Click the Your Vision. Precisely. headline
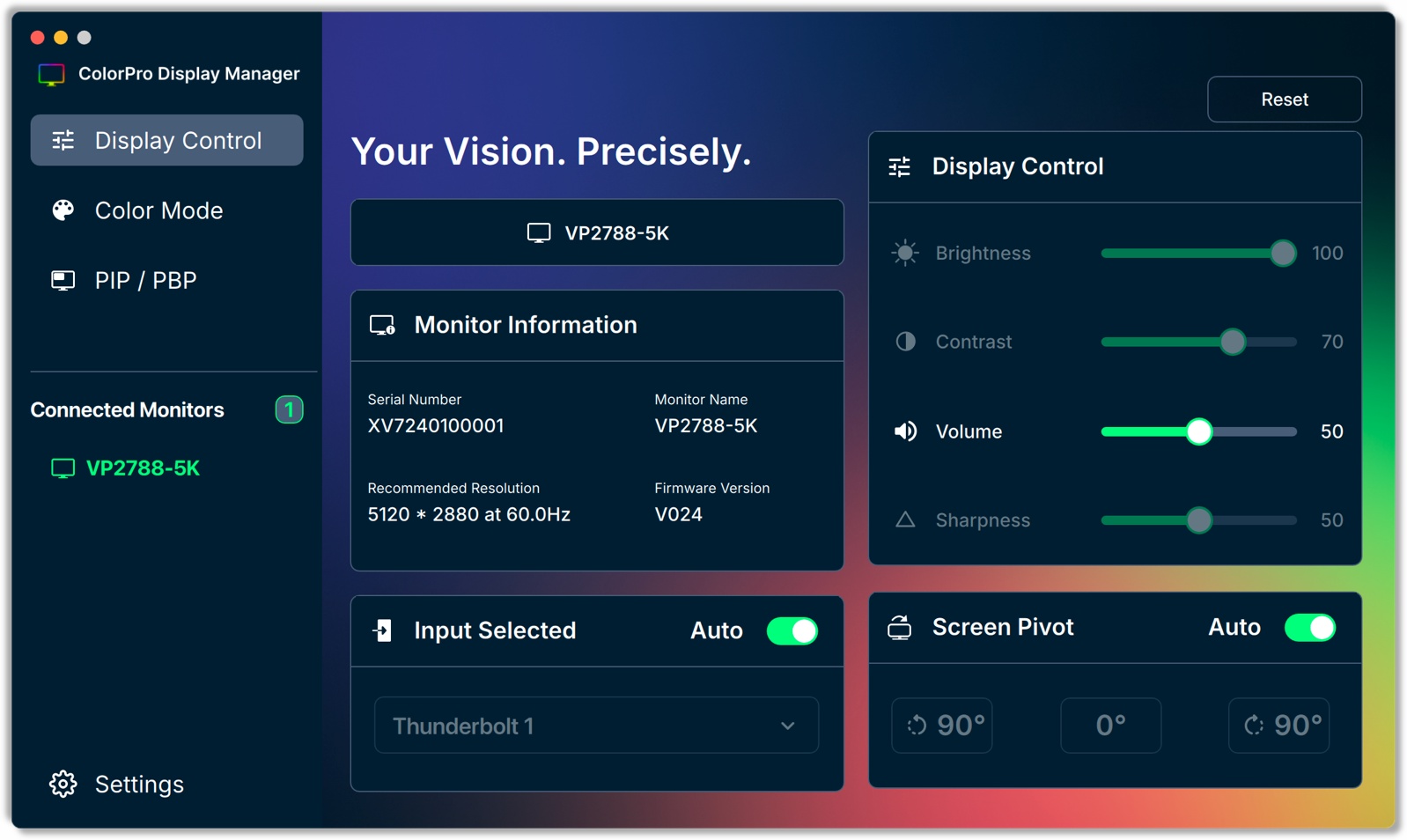 (x=551, y=151)
